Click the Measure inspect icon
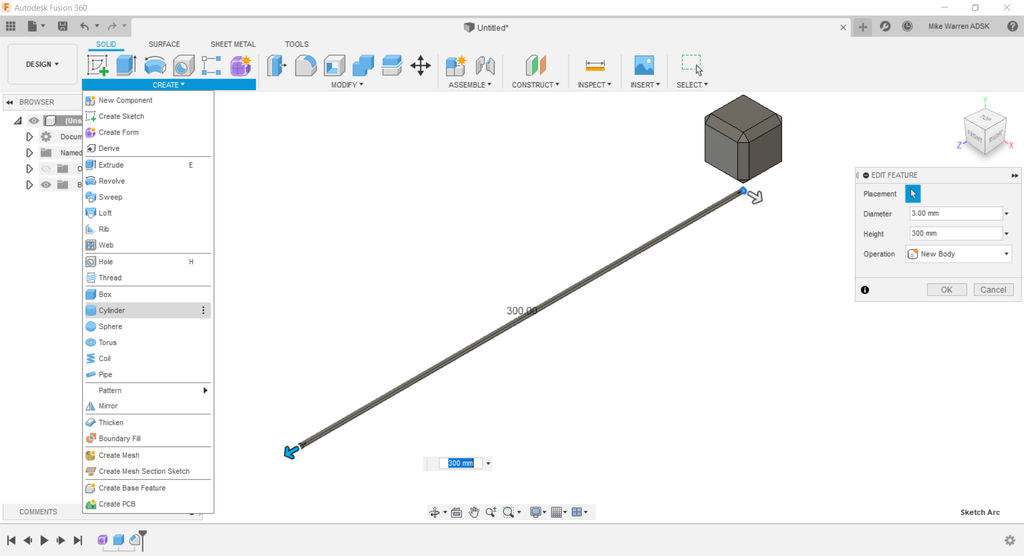This screenshot has width=1024, height=556. pos(595,65)
